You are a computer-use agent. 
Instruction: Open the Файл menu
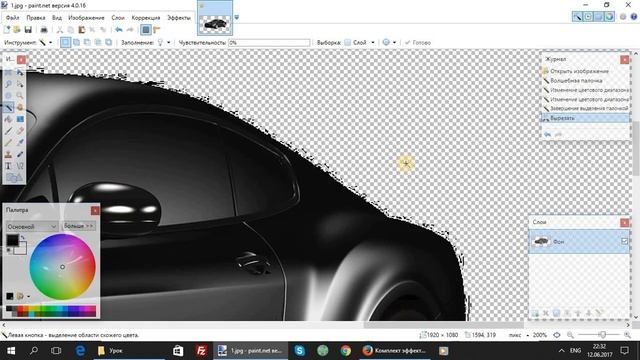pyautogui.click(x=13, y=18)
